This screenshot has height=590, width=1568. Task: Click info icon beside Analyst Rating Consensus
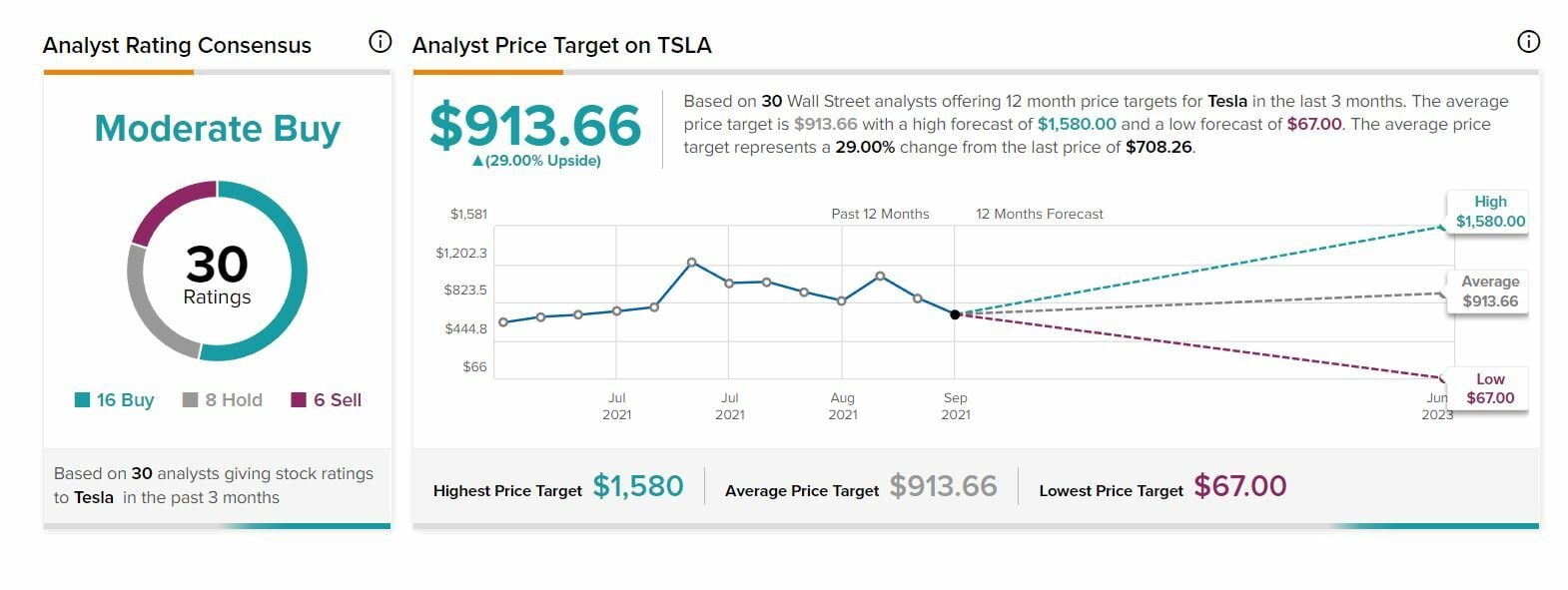tap(380, 42)
